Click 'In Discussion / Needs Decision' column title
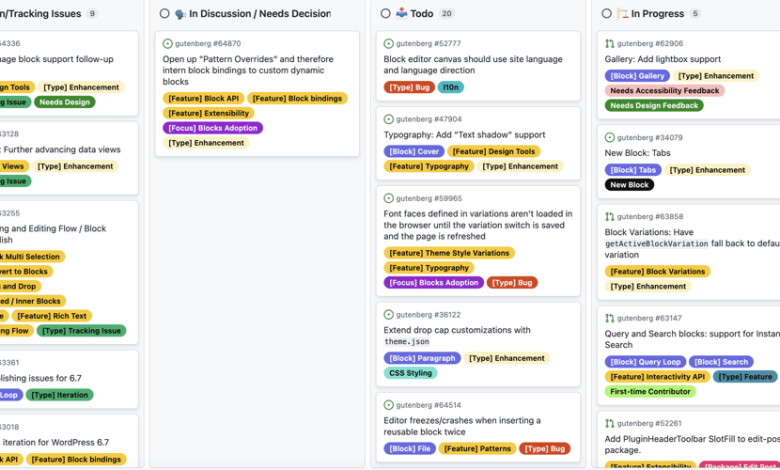 tap(260, 14)
